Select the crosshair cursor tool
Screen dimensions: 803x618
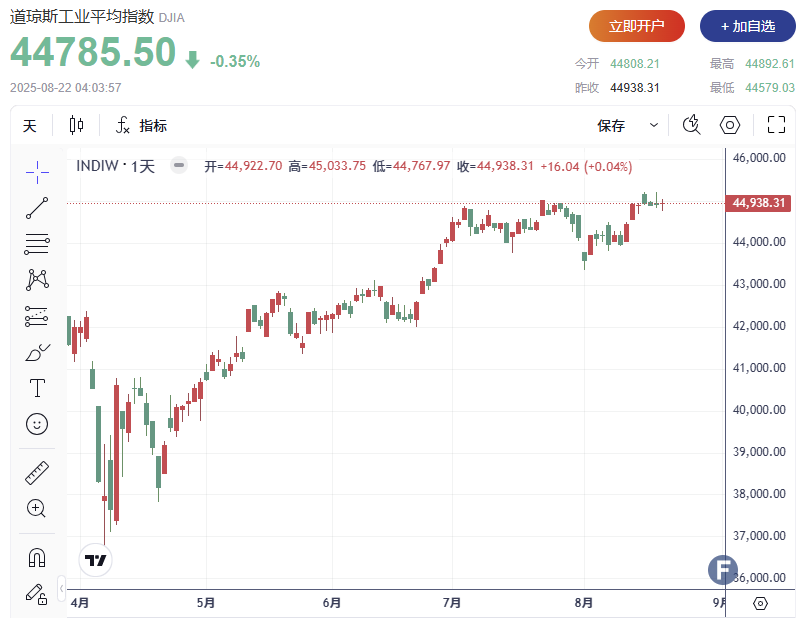[37, 172]
